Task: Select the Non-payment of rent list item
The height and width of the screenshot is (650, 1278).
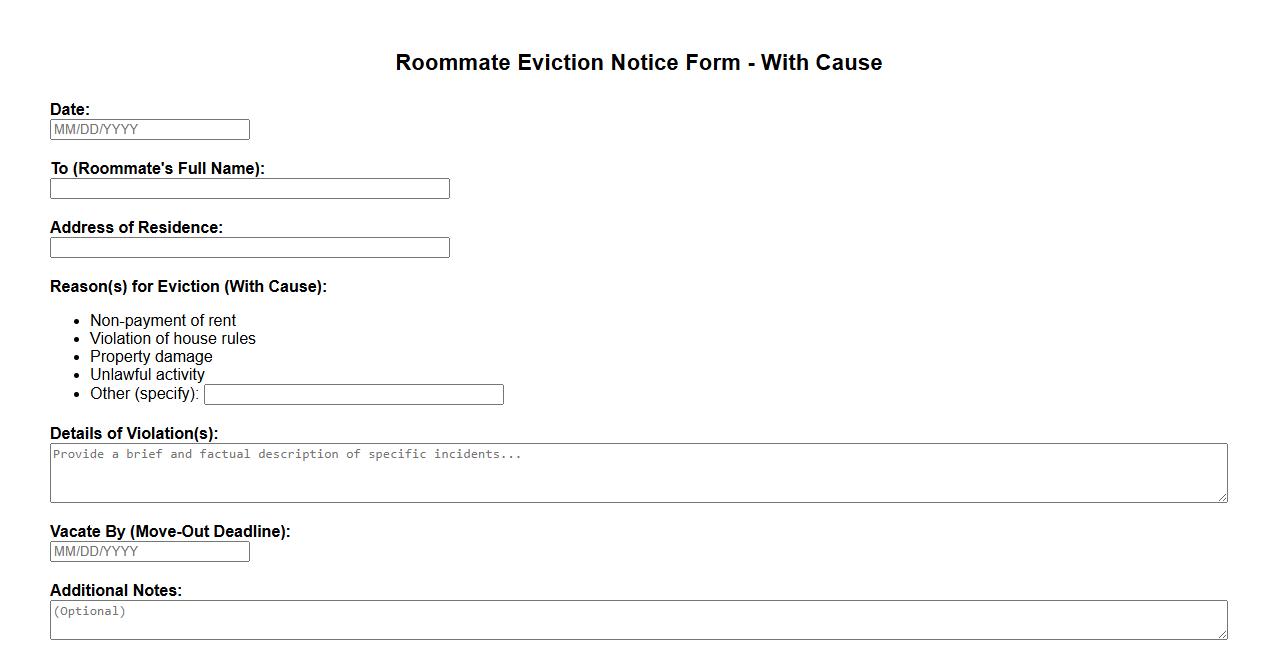Action: coord(162,320)
